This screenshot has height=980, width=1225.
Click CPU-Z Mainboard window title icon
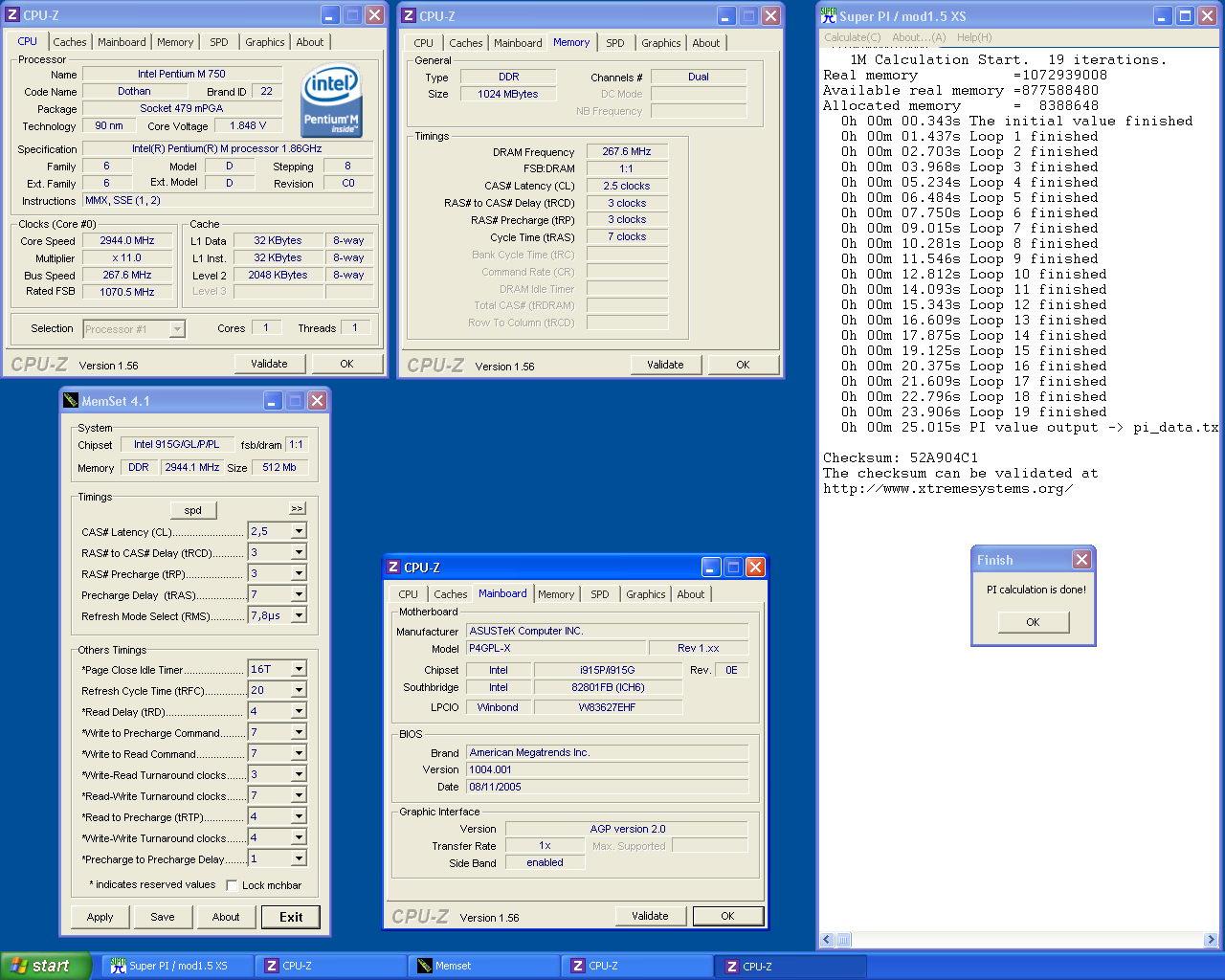(x=393, y=568)
